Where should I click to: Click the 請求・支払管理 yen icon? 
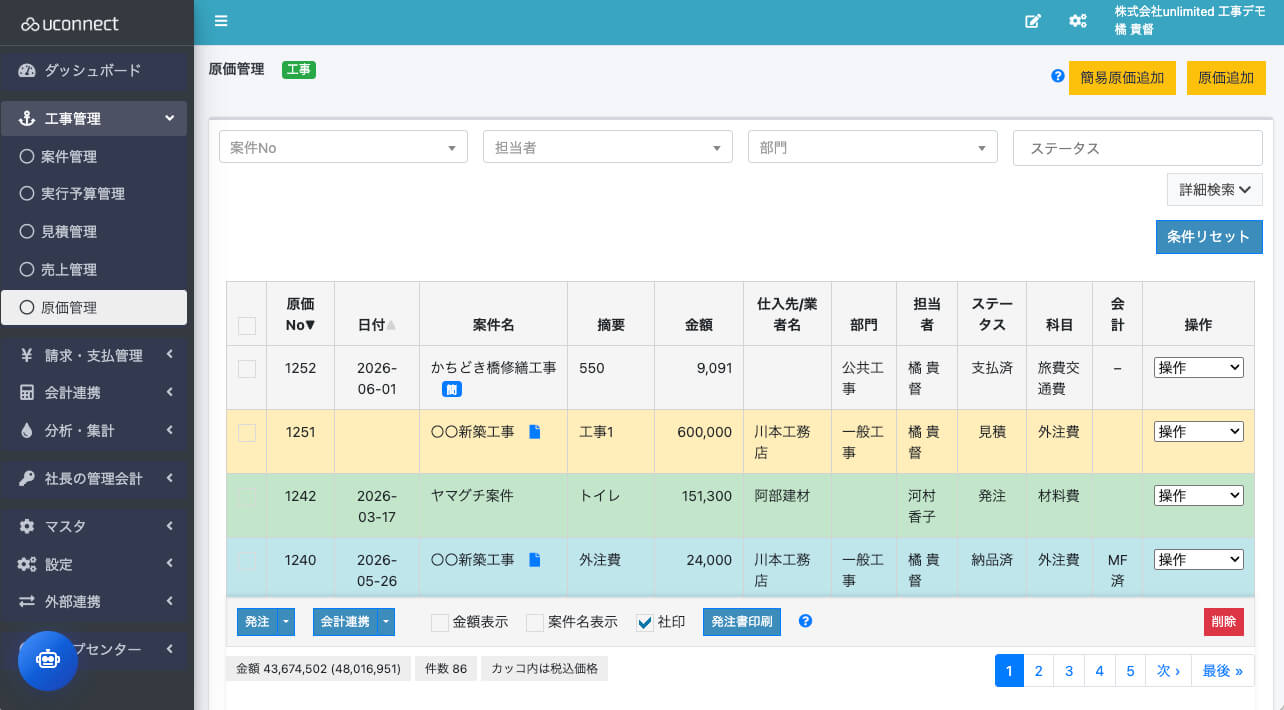[26, 355]
